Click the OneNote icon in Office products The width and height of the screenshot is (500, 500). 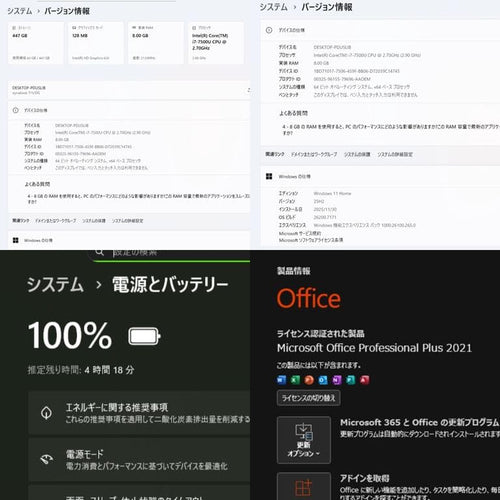[x=337, y=380]
